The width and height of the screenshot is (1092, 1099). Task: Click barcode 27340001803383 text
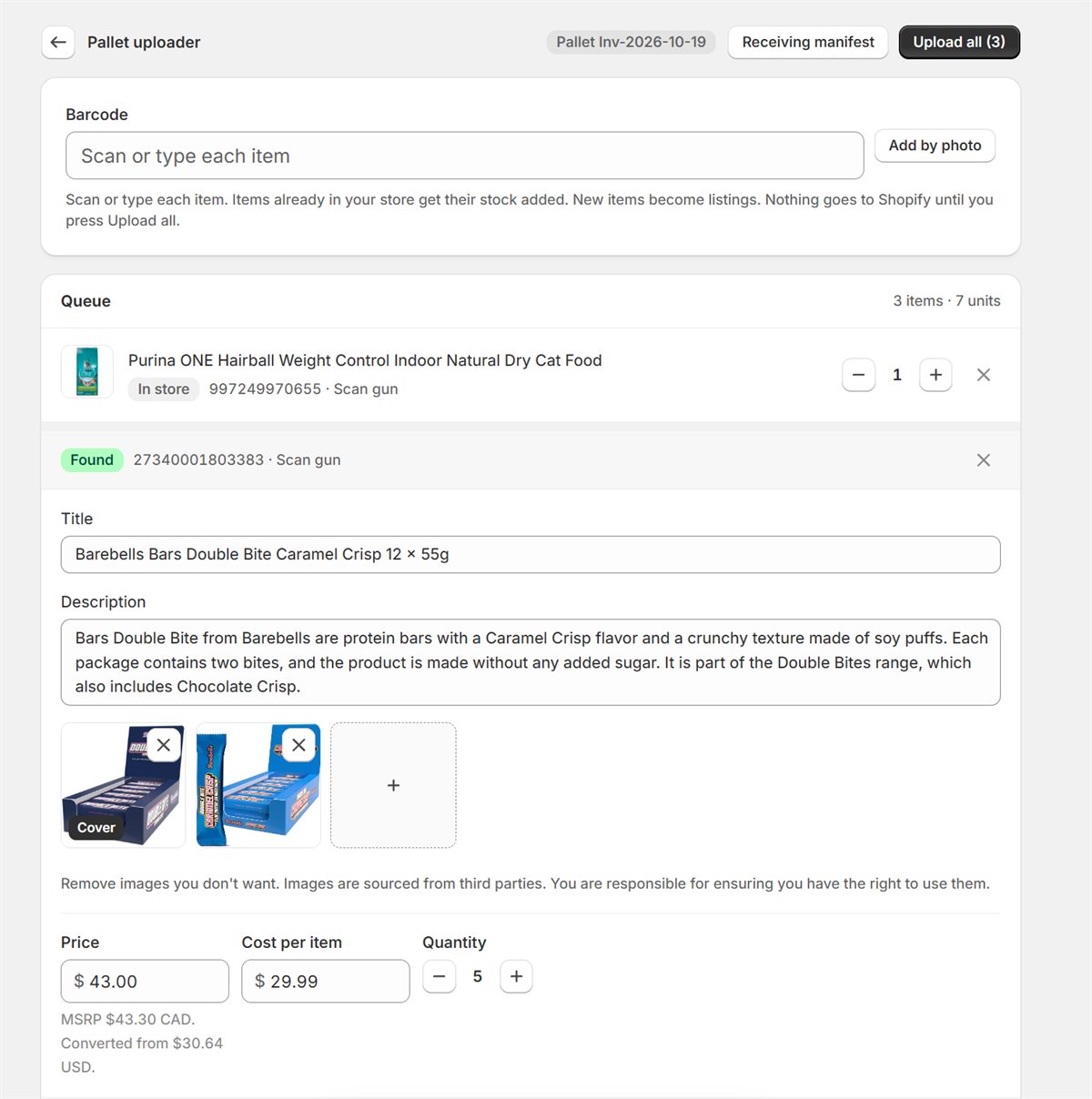[198, 460]
